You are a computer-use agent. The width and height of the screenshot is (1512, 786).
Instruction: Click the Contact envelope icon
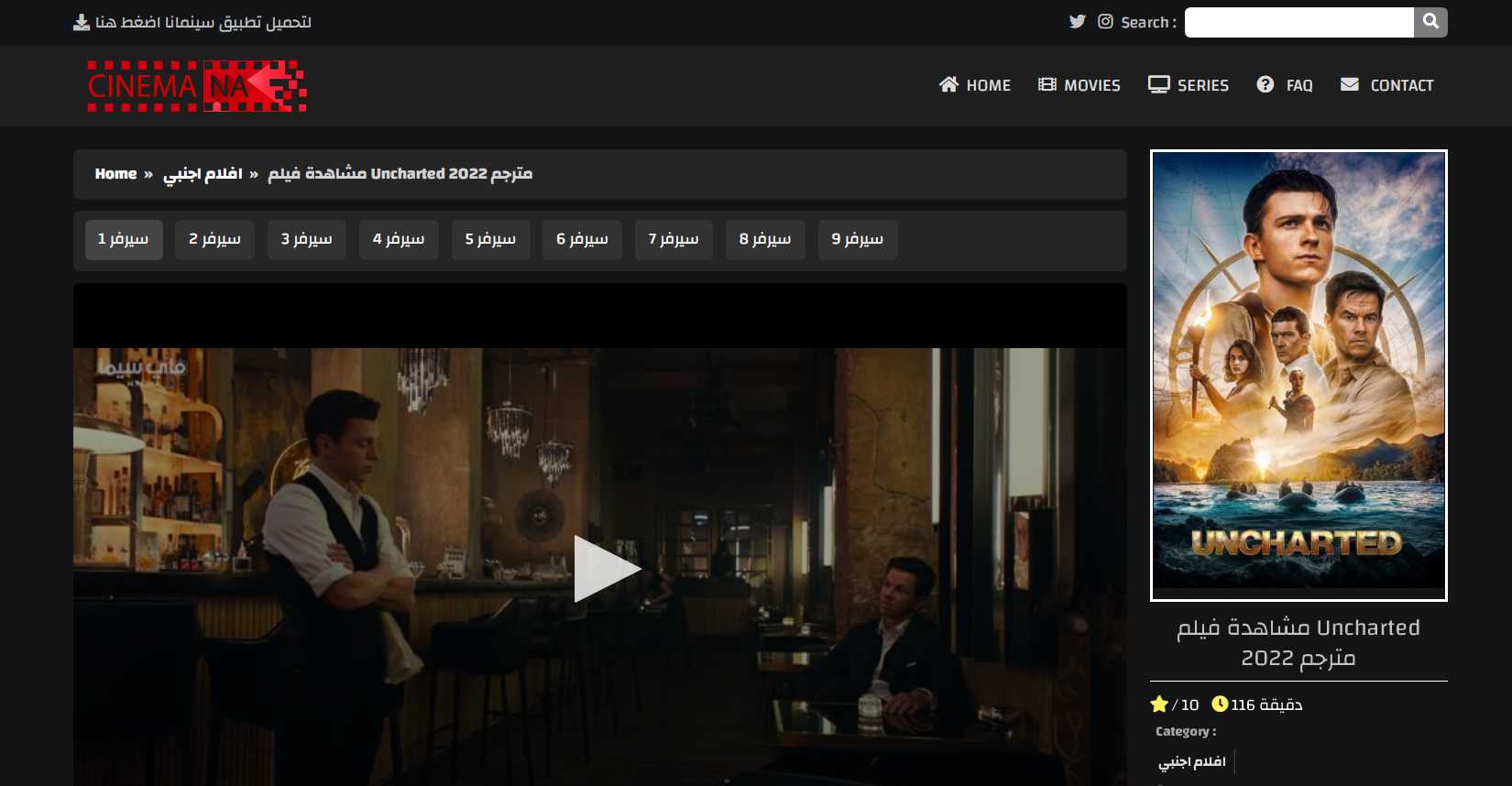coord(1350,84)
